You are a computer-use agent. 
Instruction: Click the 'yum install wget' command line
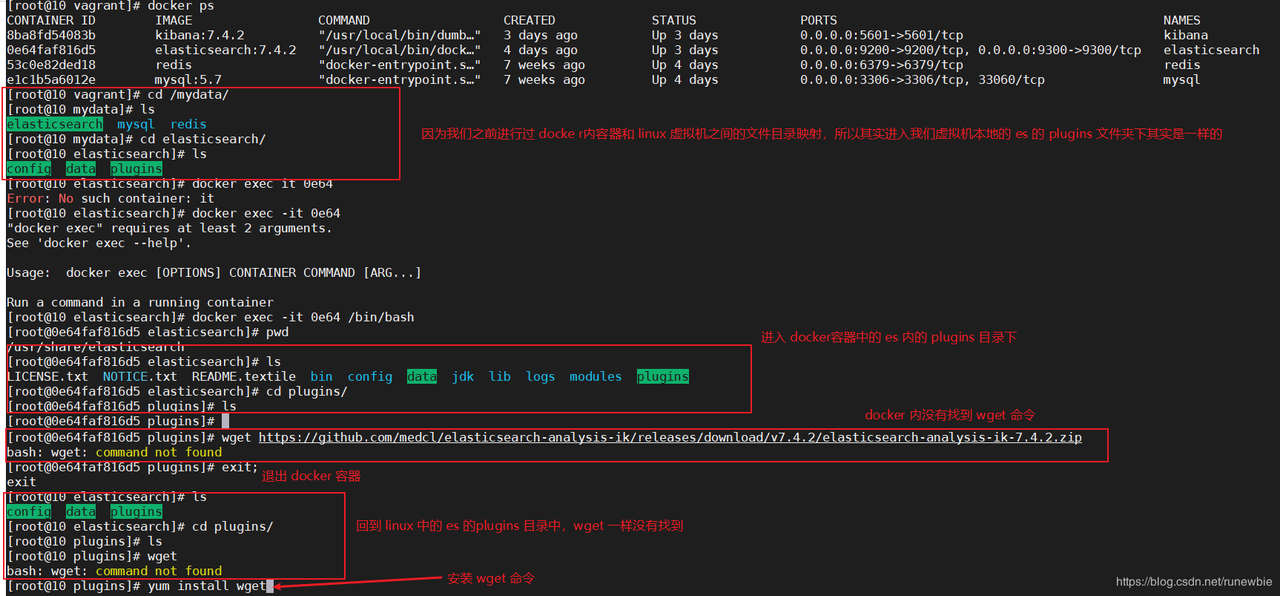(x=207, y=585)
